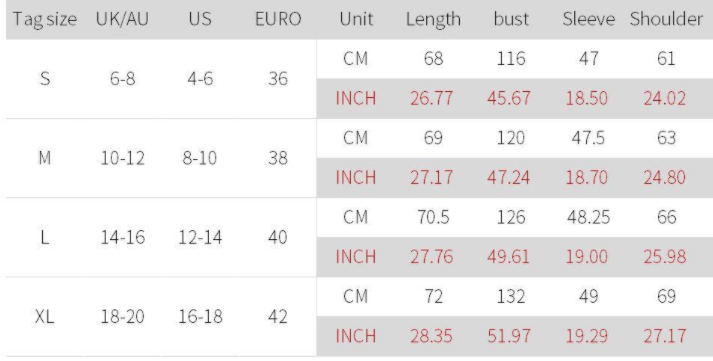Click the Sleeve column header
This screenshot has width=713, height=361.
click(x=588, y=19)
